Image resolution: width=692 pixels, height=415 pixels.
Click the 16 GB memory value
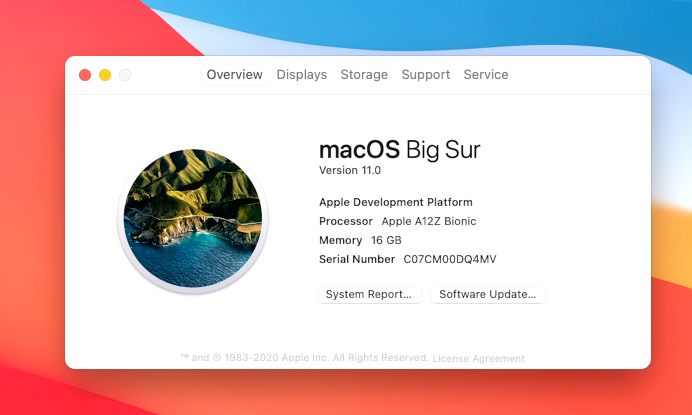[x=386, y=240]
